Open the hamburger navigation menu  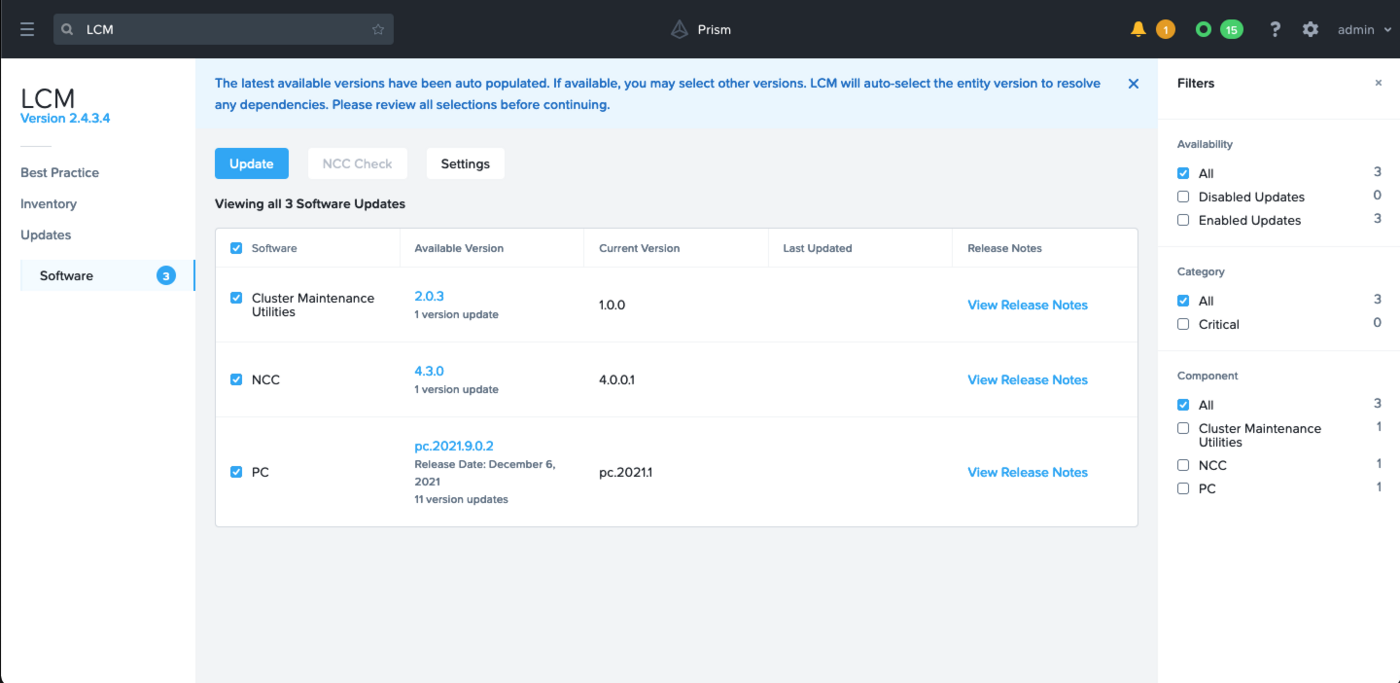pyautogui.click(x=27, y=29)
